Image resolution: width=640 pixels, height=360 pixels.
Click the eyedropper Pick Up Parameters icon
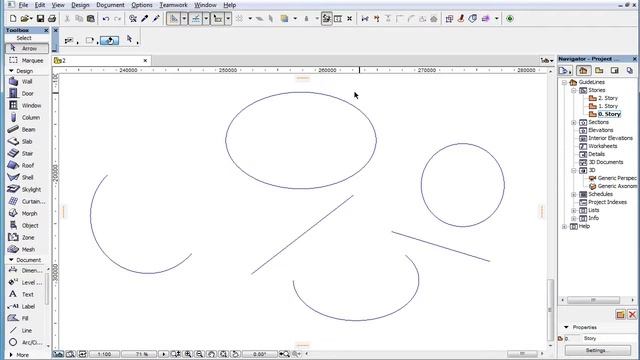(144, 19)
